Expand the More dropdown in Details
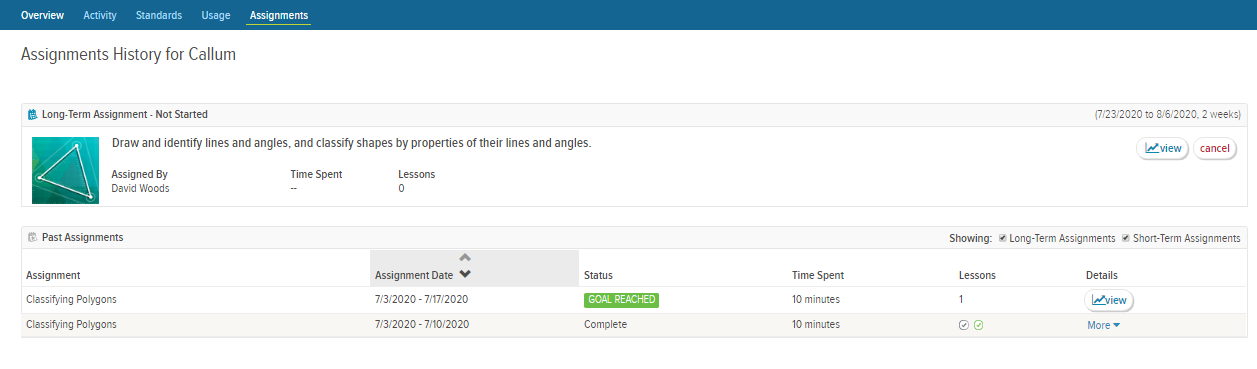The image size is (1257, 369). coord(1103,325)
